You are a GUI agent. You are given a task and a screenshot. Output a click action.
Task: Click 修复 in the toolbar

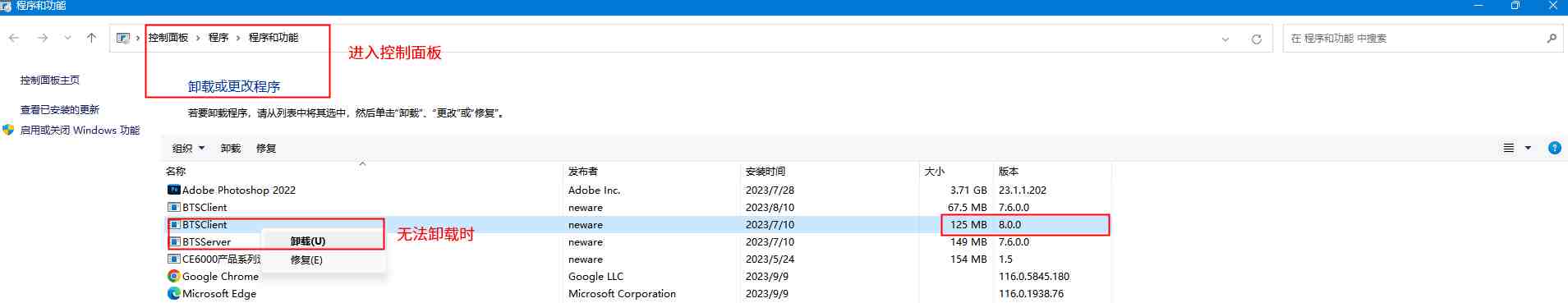[x=266, y=149]
